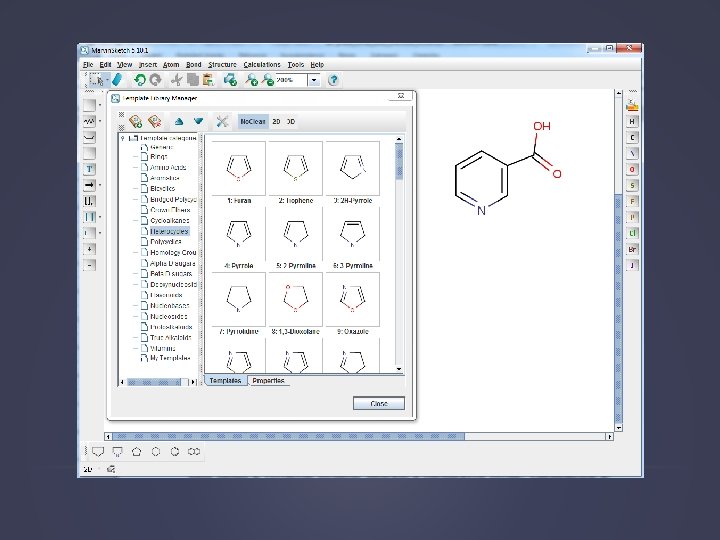Open periodic table icon in atom bar
Screen dimensions: 720x540
coord(632,106)
